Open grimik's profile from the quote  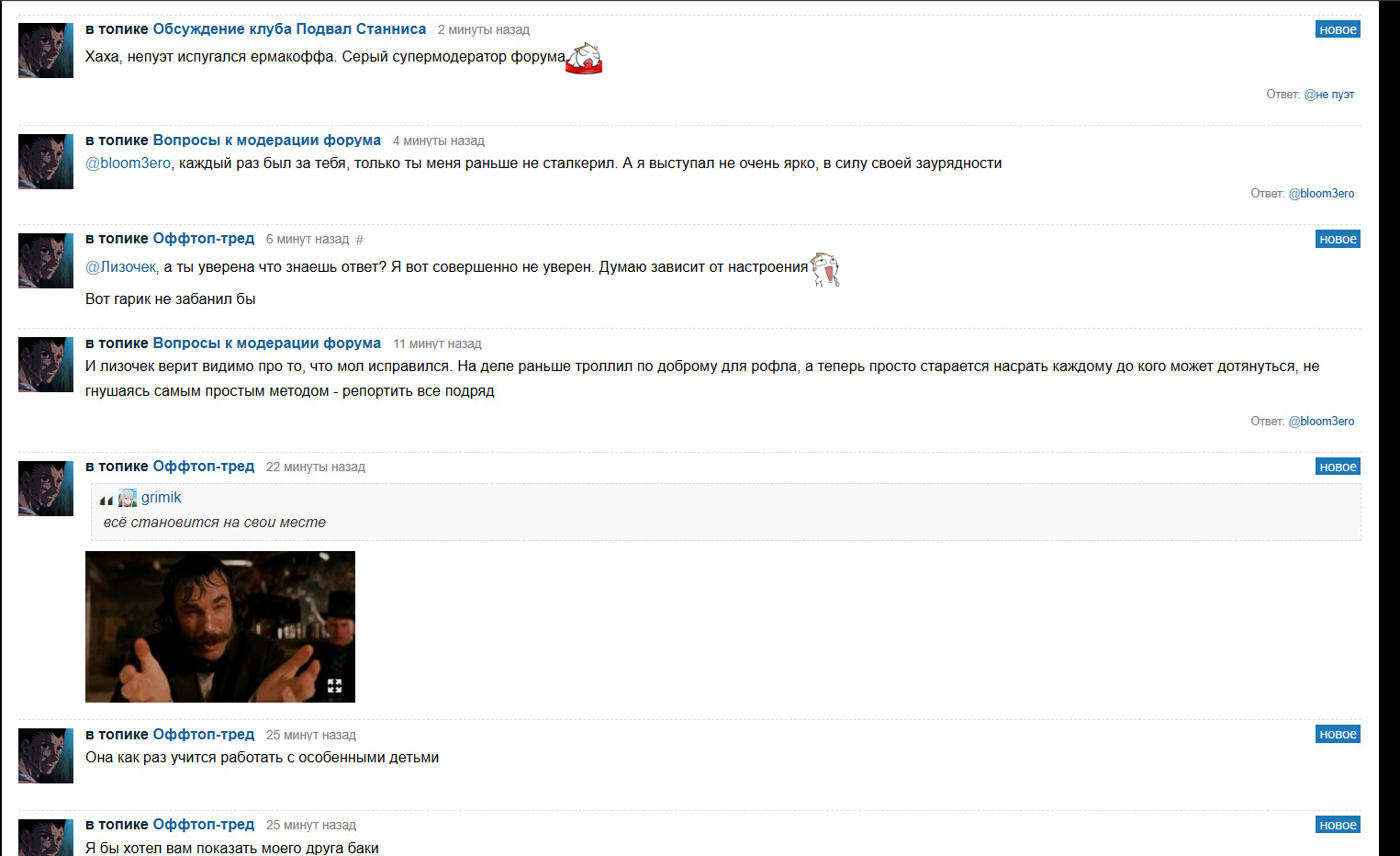point(161,498)
